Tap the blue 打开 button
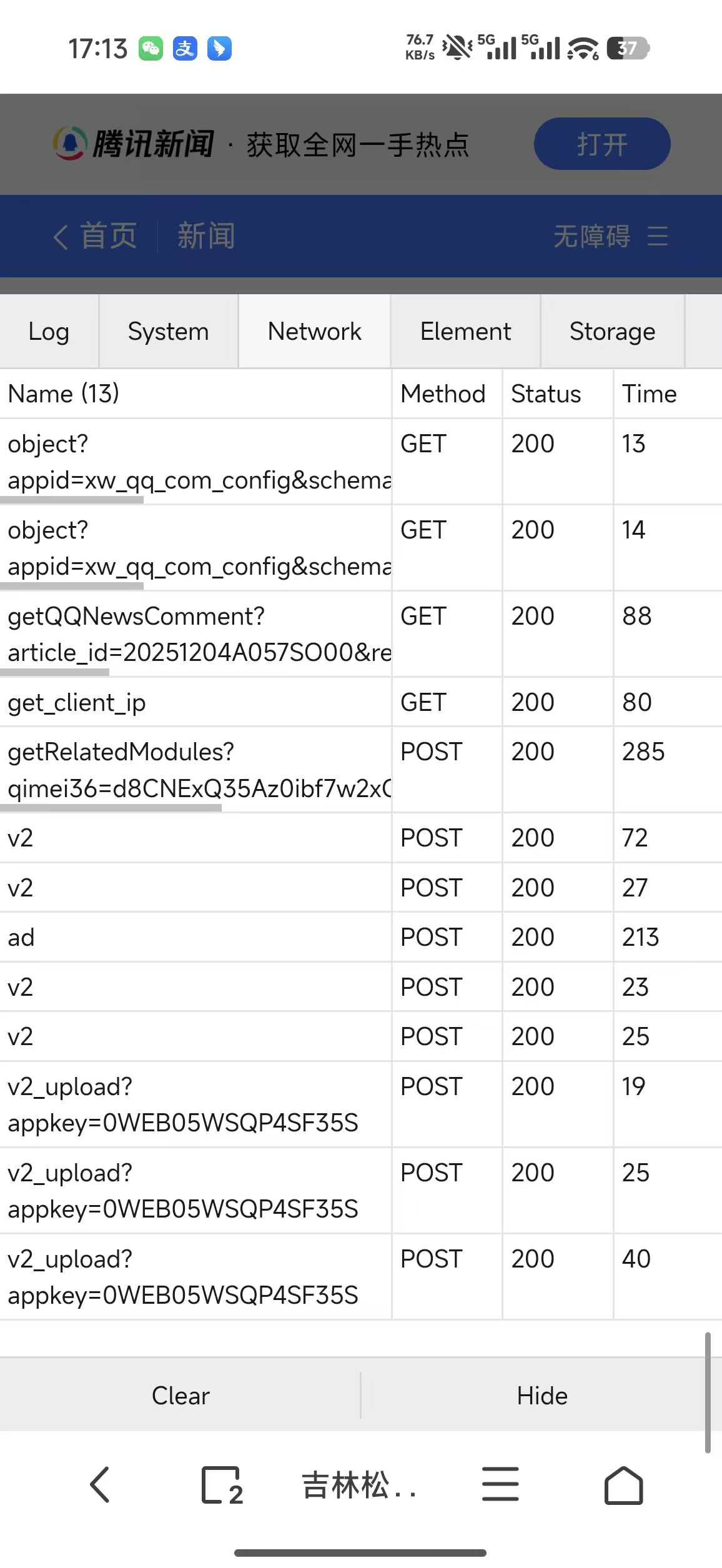The image size is (722, 1568). click(x=602, y=144)
